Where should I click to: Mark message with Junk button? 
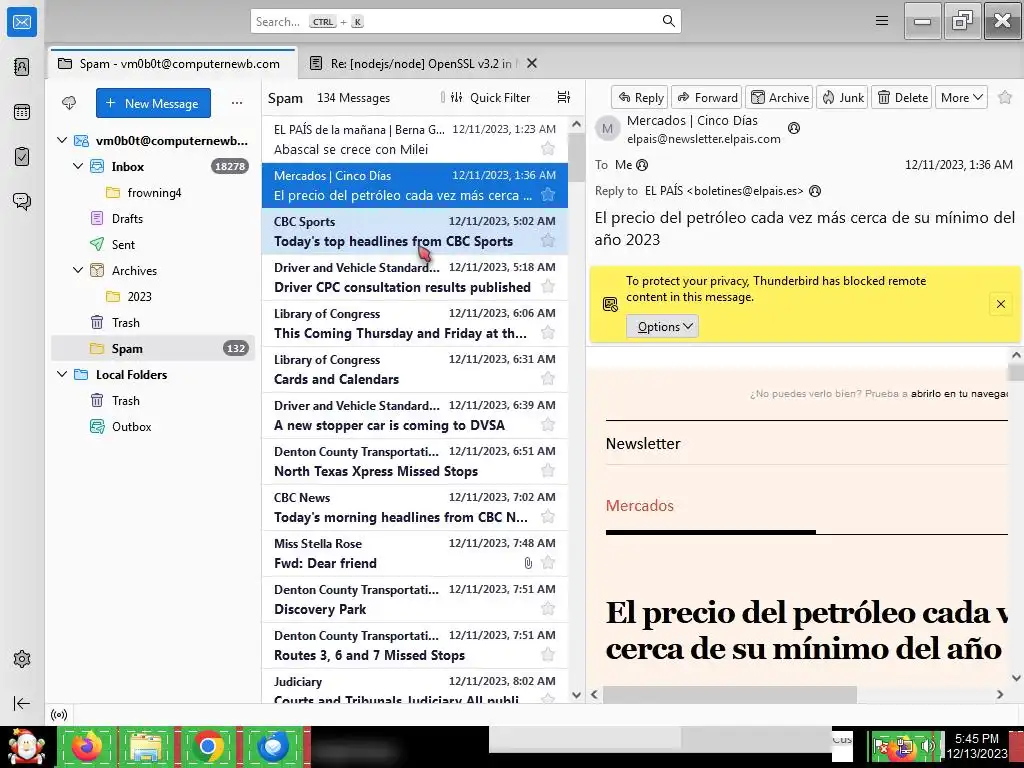(x=842, y=97)
